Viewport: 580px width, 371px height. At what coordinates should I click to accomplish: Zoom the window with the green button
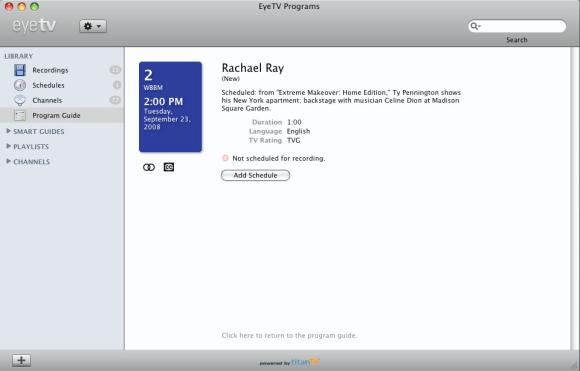(34, 6)
